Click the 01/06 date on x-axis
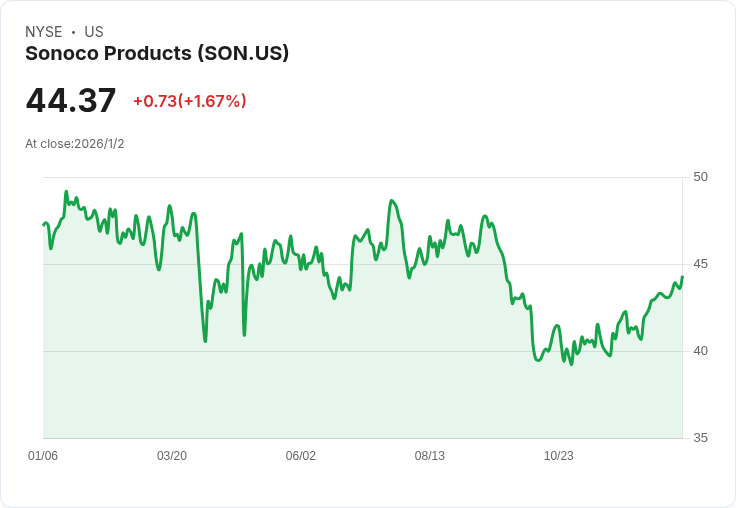 click(x=43, y=456)
